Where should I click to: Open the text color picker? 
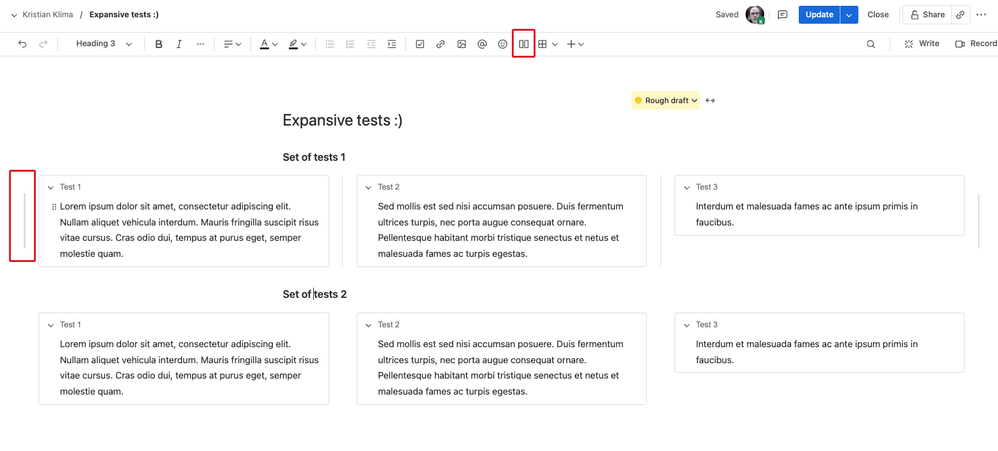(x=269, y=44)
